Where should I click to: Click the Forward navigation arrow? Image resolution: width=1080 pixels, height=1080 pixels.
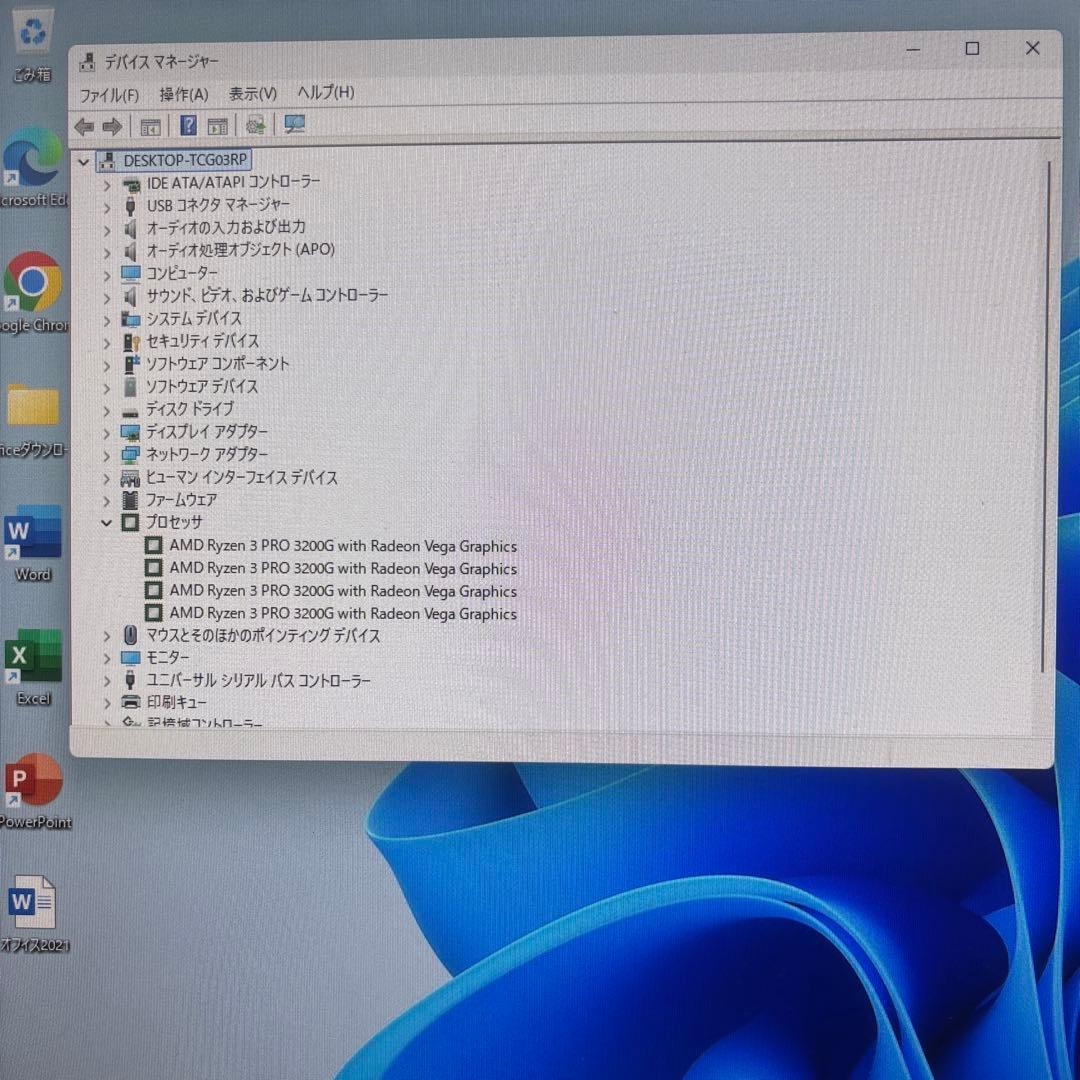pos(112,126)
